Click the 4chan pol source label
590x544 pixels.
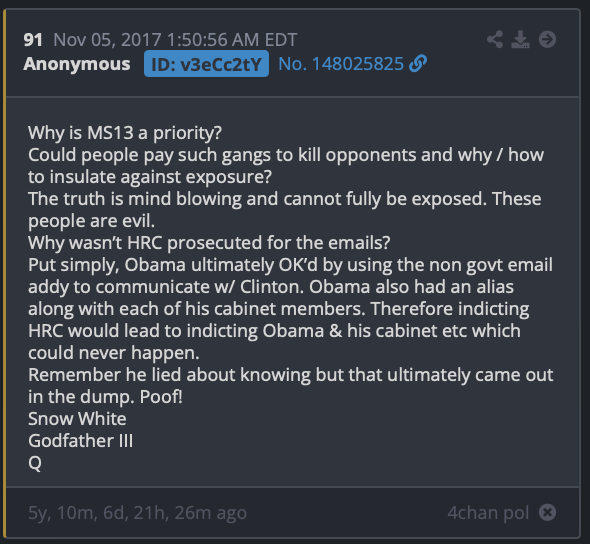[488, 513]
